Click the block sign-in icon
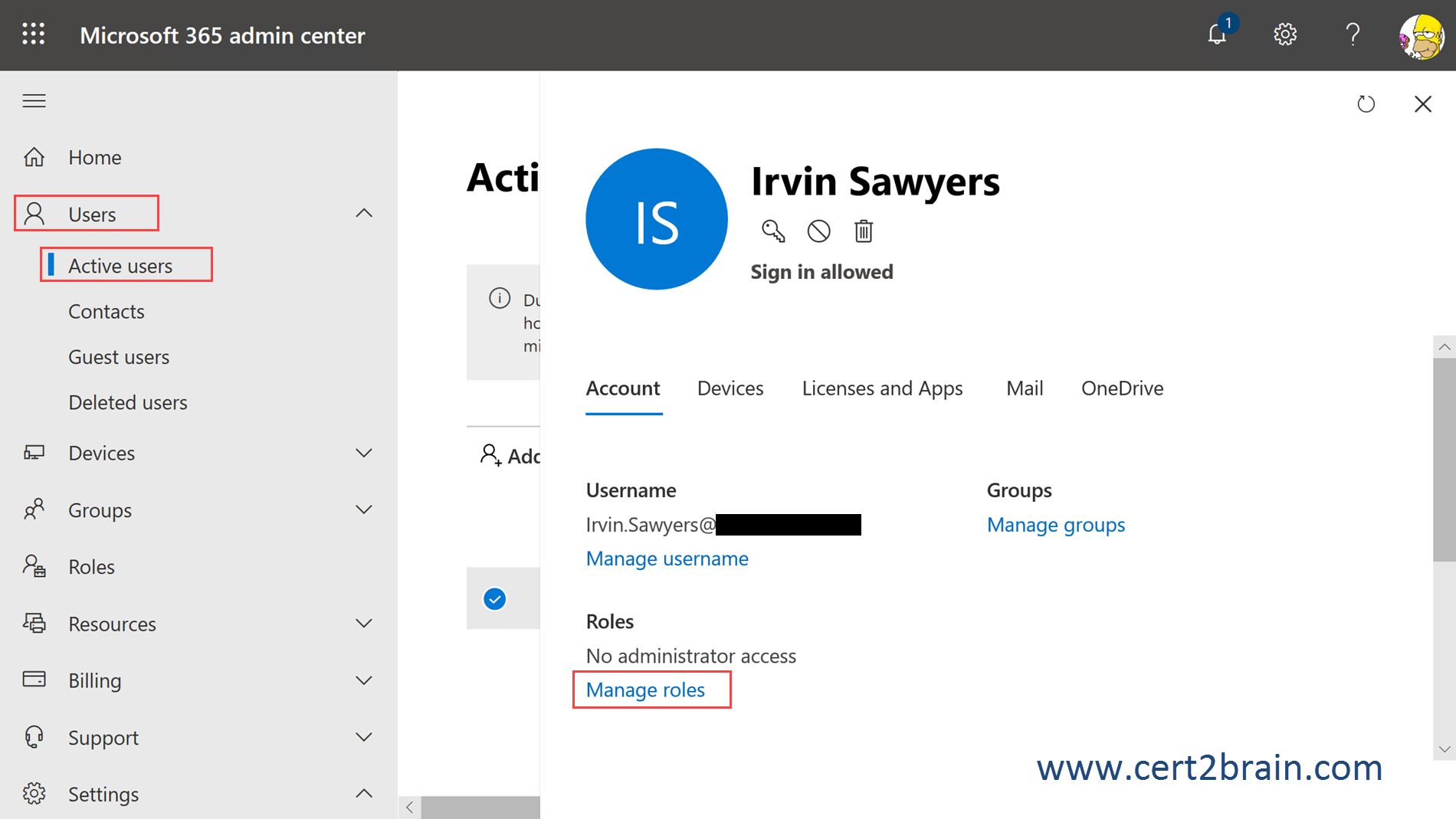This screenshot has height=819, width=1456. pos(818,231)
